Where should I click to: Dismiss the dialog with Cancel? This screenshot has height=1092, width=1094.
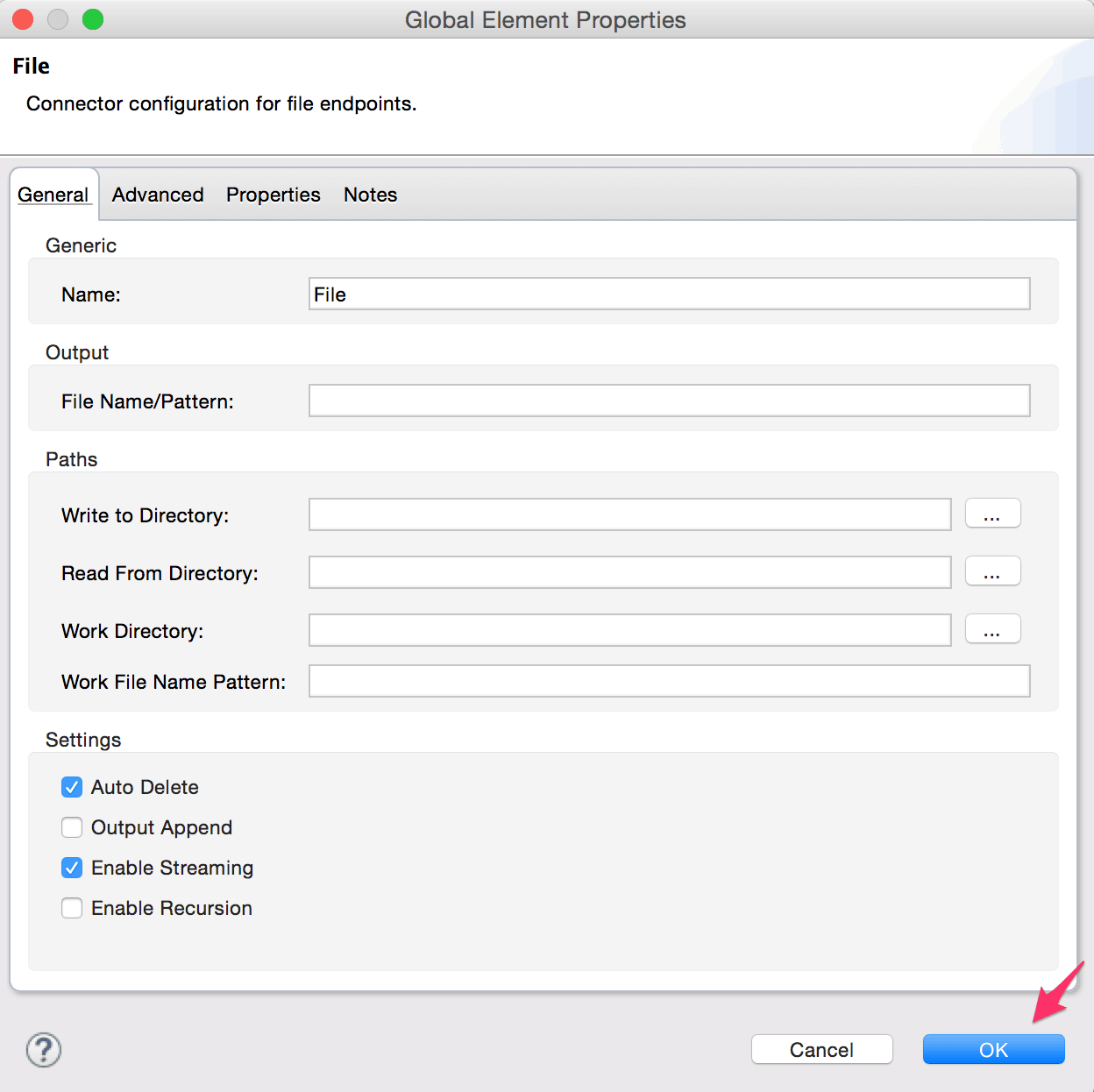(821, 1049)
